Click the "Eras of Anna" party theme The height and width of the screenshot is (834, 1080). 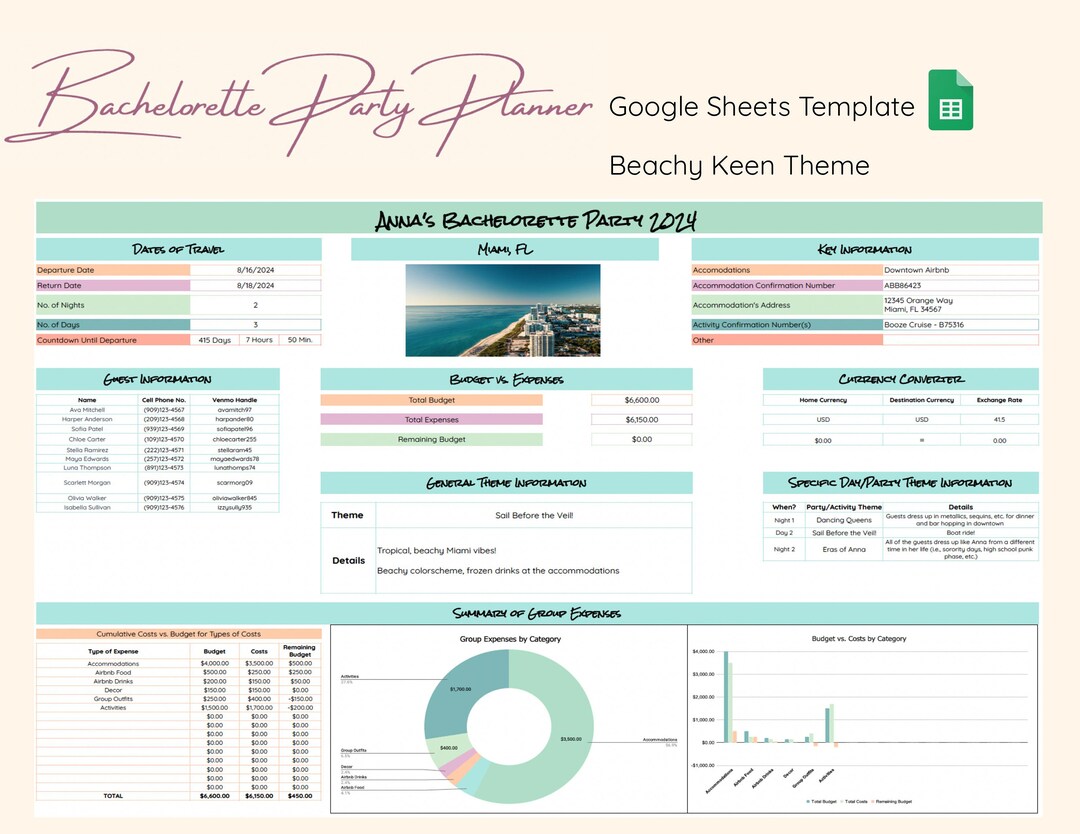(x=844, y=549)
